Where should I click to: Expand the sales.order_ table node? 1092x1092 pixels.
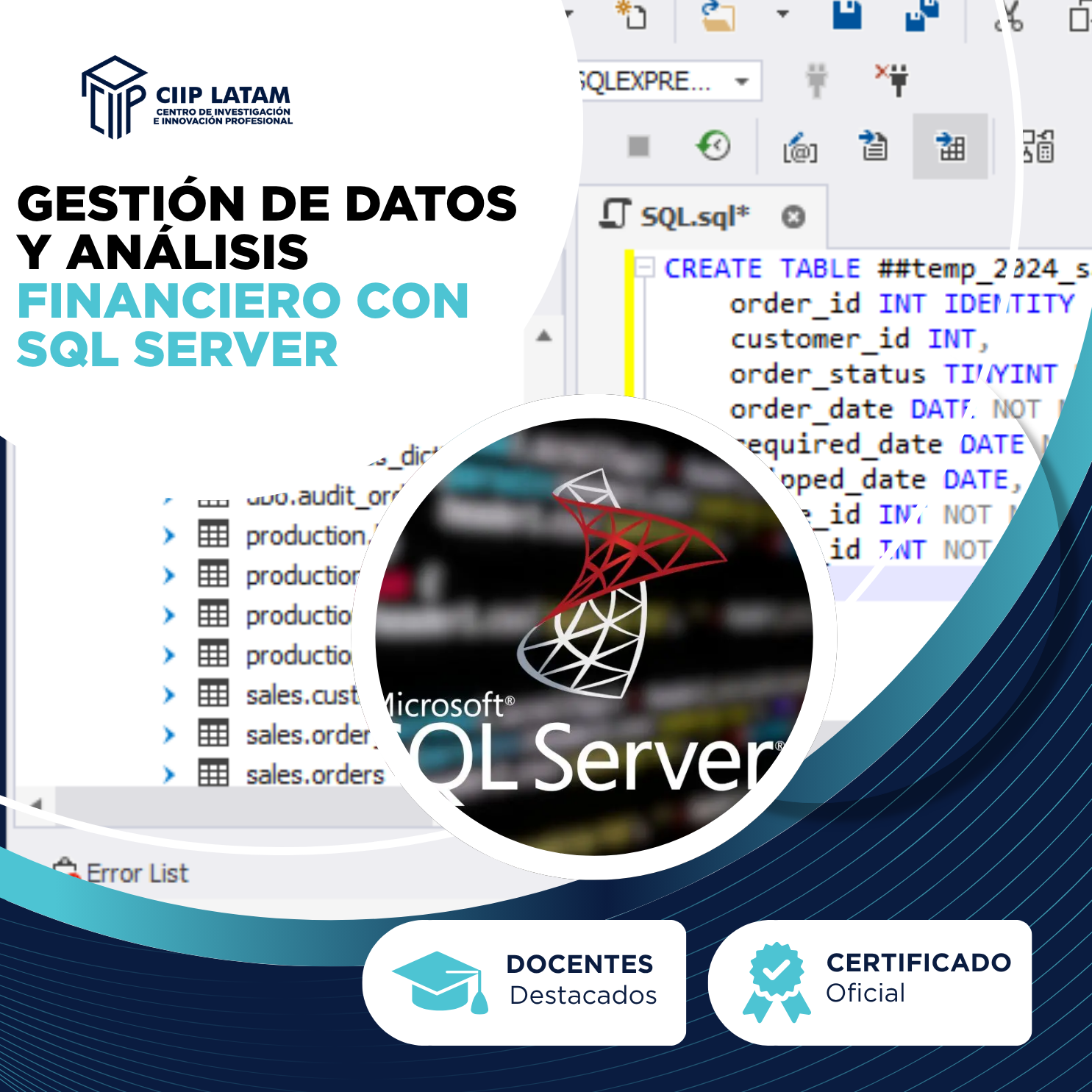(x=169, y=735)
